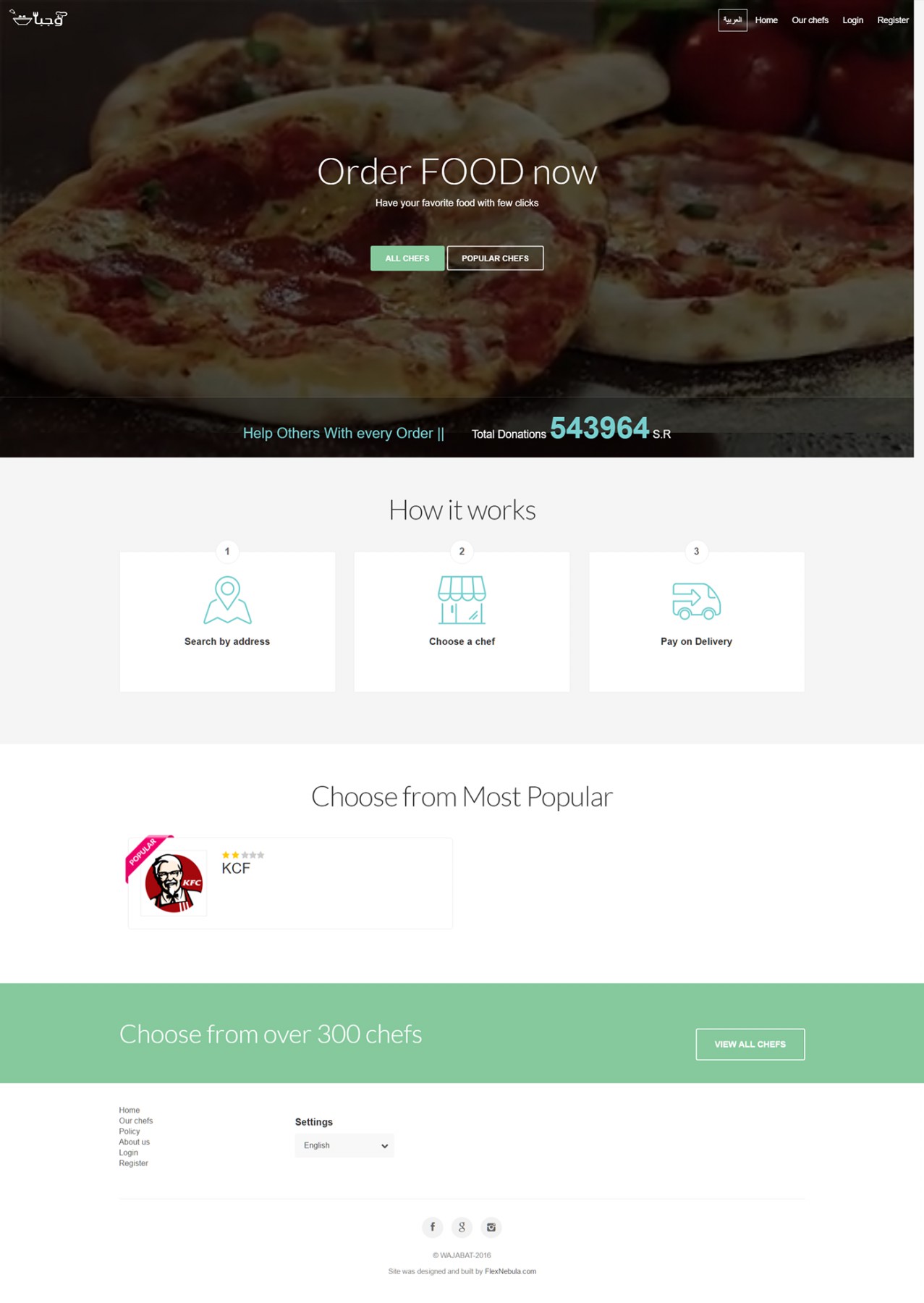Click the star rating on KCF card
Viewport: 924px width, 1303px height.
[243, 855]
